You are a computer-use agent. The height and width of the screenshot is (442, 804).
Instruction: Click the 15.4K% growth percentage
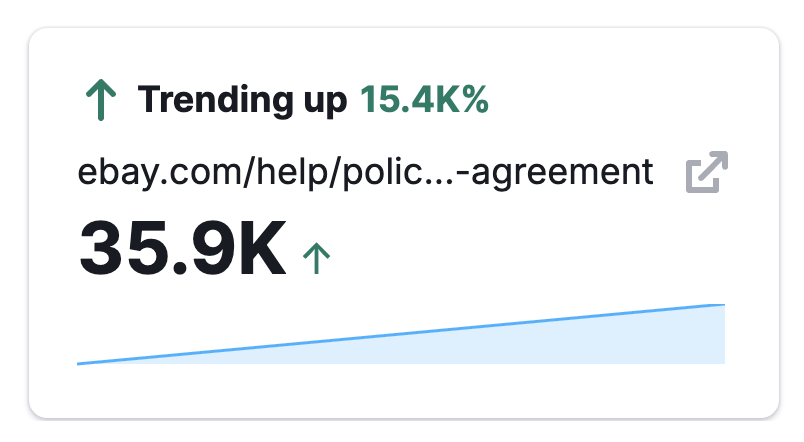pos(424,100)
